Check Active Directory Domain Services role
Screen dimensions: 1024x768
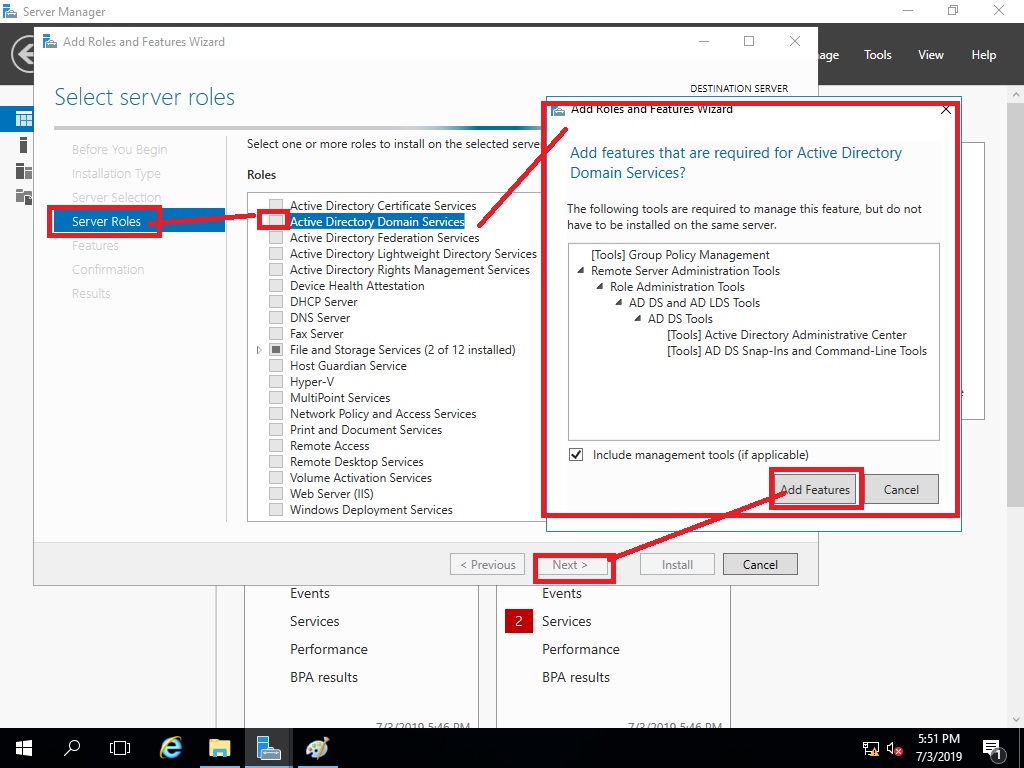[276, 221]
